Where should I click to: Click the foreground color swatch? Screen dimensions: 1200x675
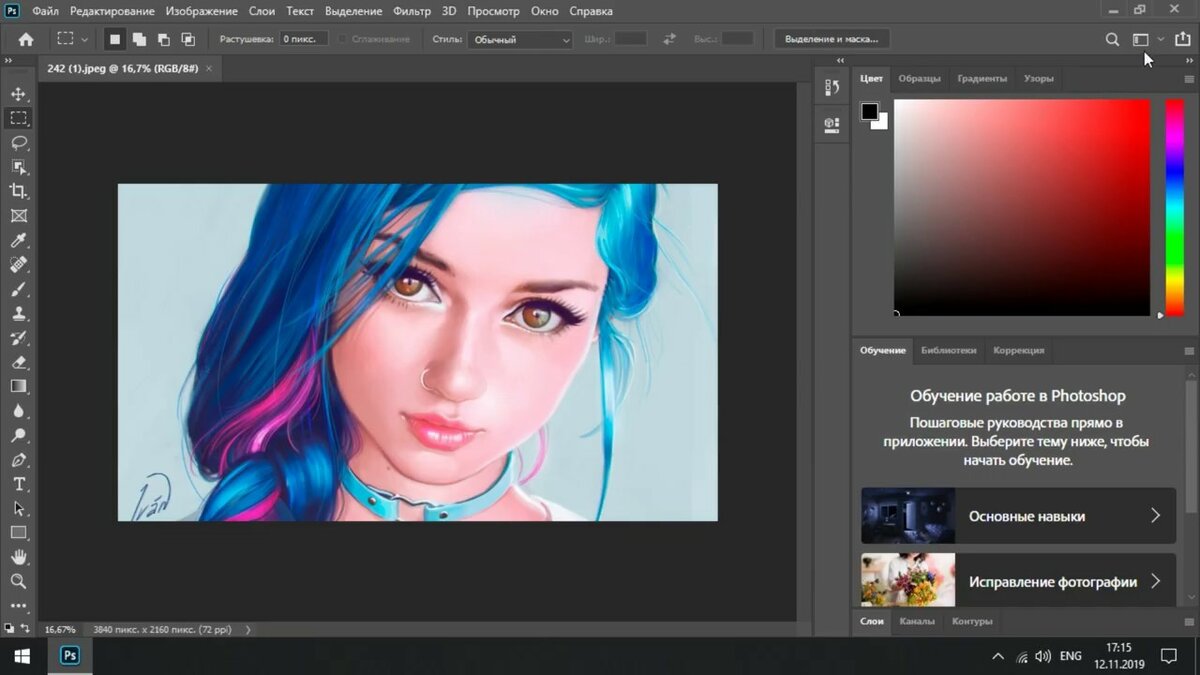pyautogui.click(x=870, y=110)
